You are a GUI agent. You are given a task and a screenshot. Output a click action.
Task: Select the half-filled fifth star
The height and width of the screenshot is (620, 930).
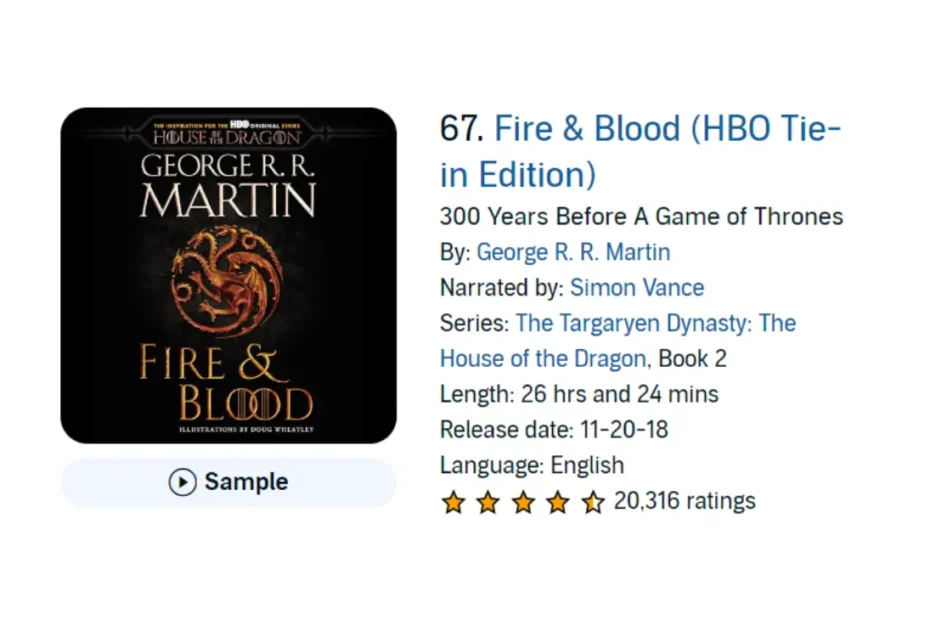coord(592,502)
